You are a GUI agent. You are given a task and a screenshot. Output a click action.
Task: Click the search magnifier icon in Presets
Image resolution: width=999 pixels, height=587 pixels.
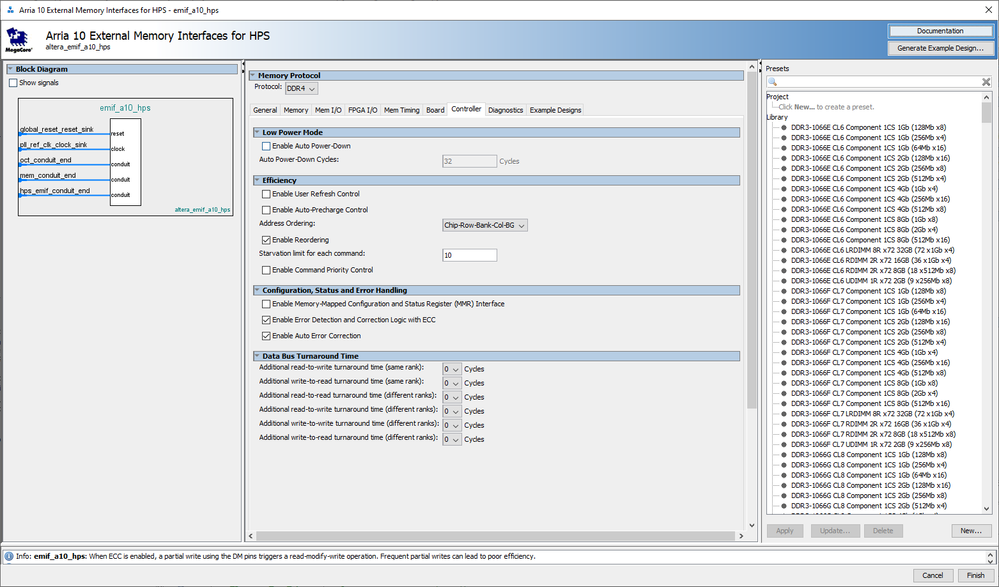pyautogui.click(x=774, y=82)
